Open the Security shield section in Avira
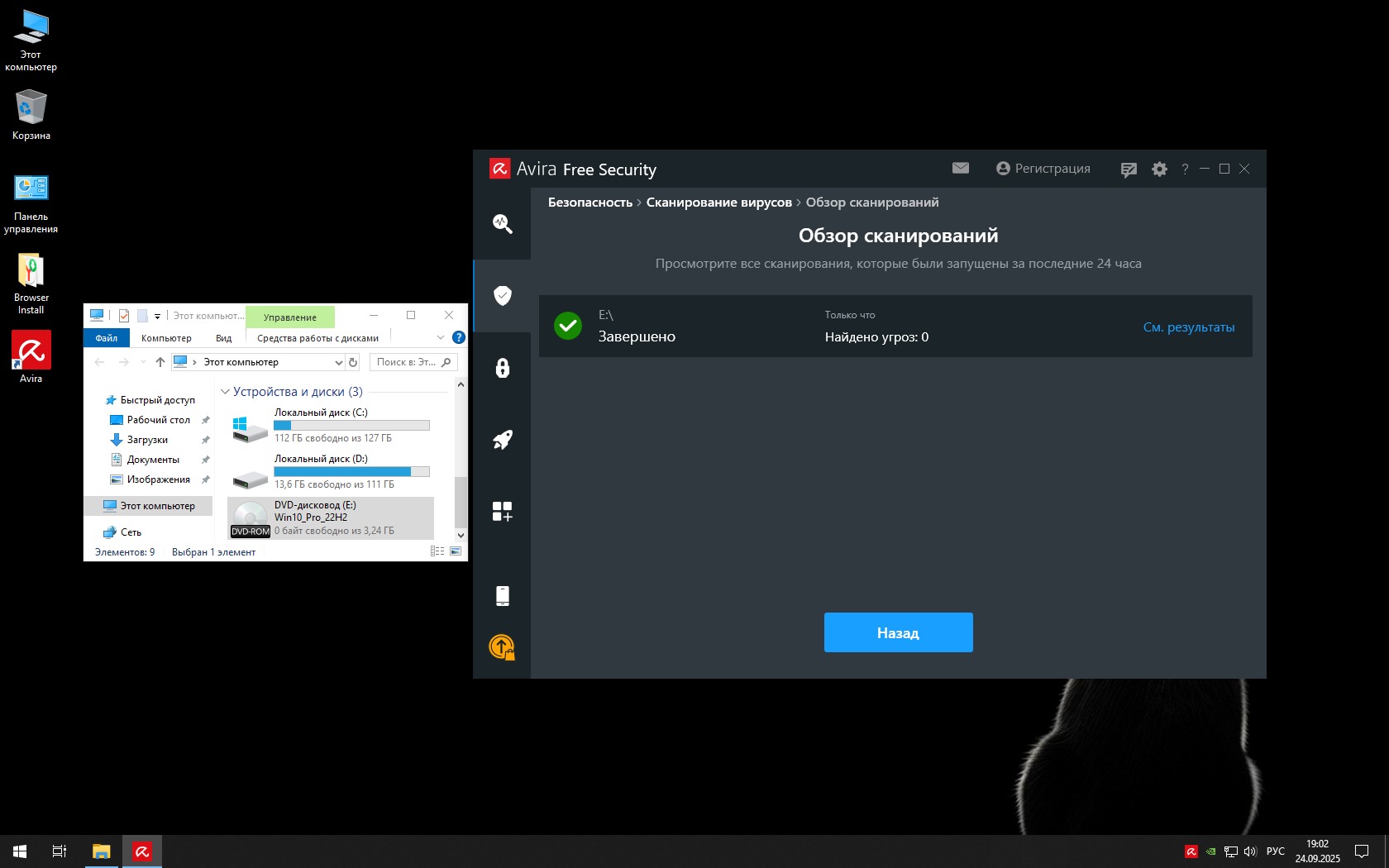 502,295
